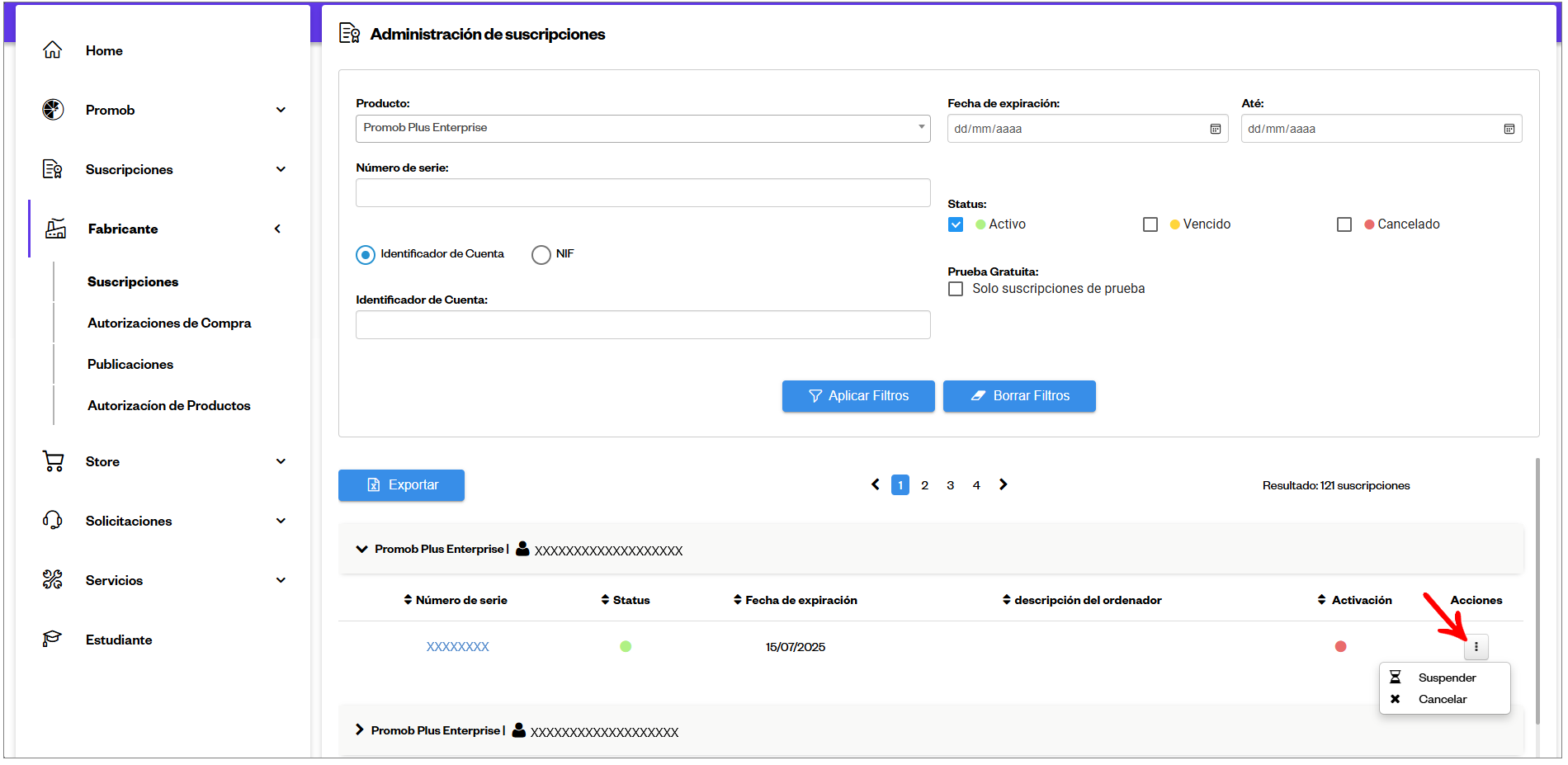The width and height of the screenshot is (1568, 765).
Task: Expand the Servicios sidebar chevron
Action: coord(281,580)
